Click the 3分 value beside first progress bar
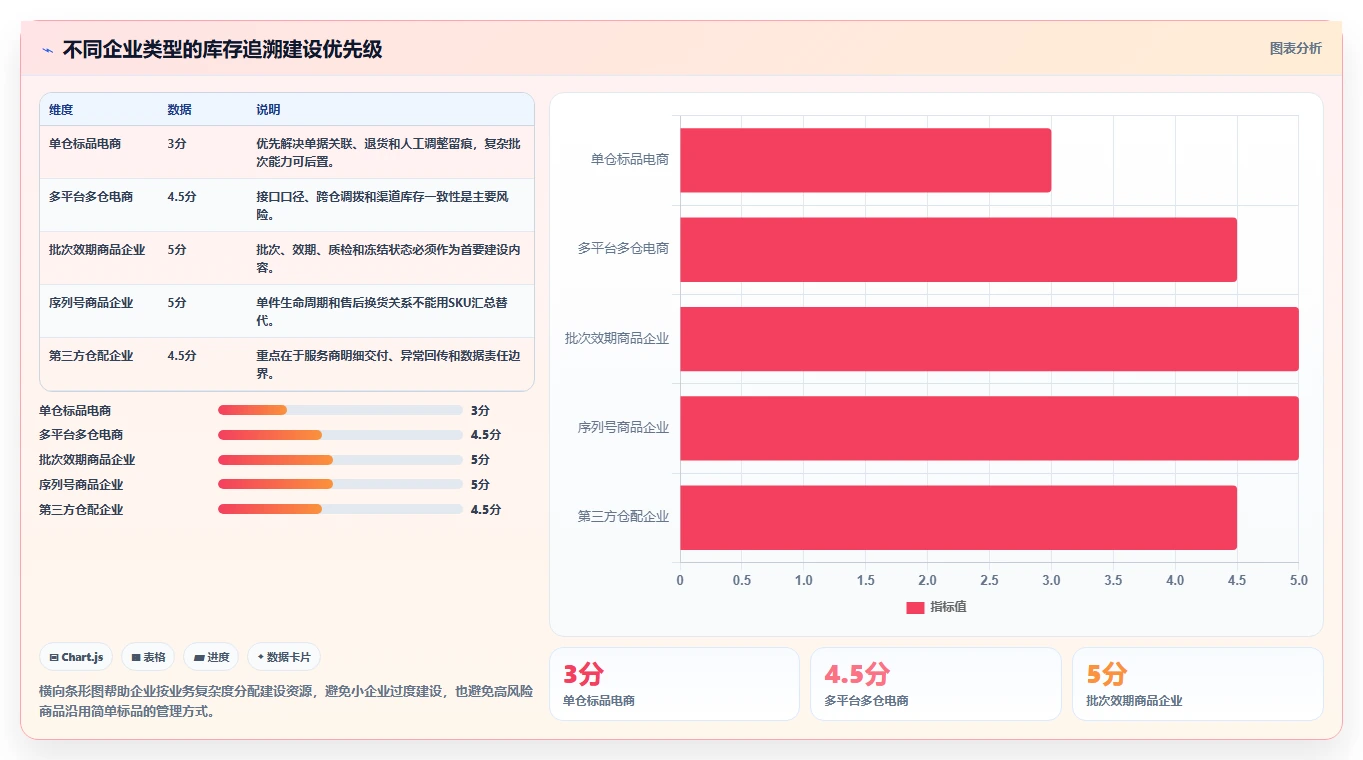The width and height of the screenshot is (1363, 760). 480,410
